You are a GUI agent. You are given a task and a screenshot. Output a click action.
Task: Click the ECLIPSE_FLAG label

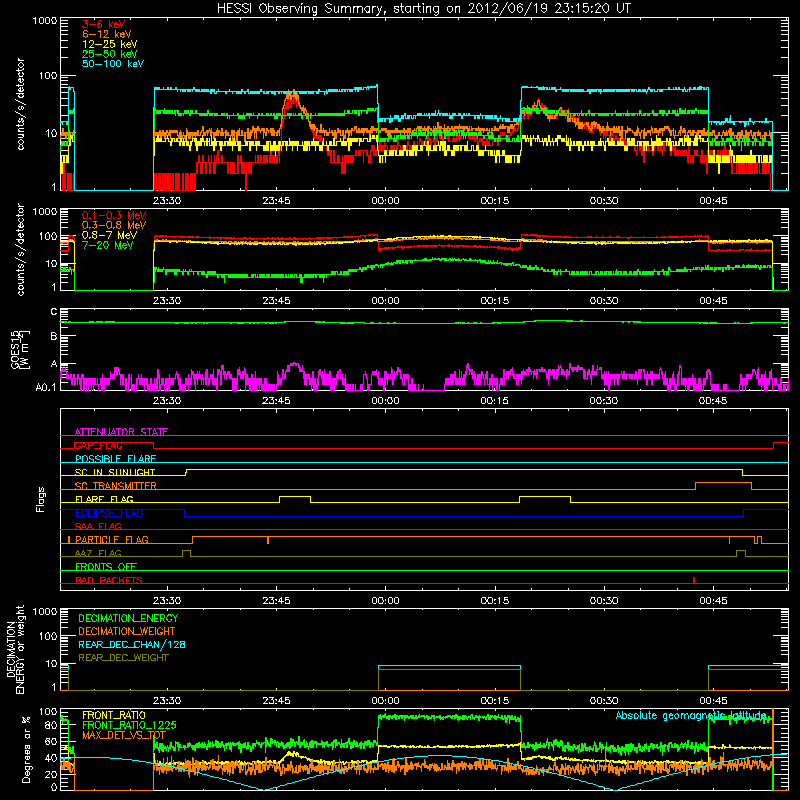pyautogui.click(x=109, y=513)
